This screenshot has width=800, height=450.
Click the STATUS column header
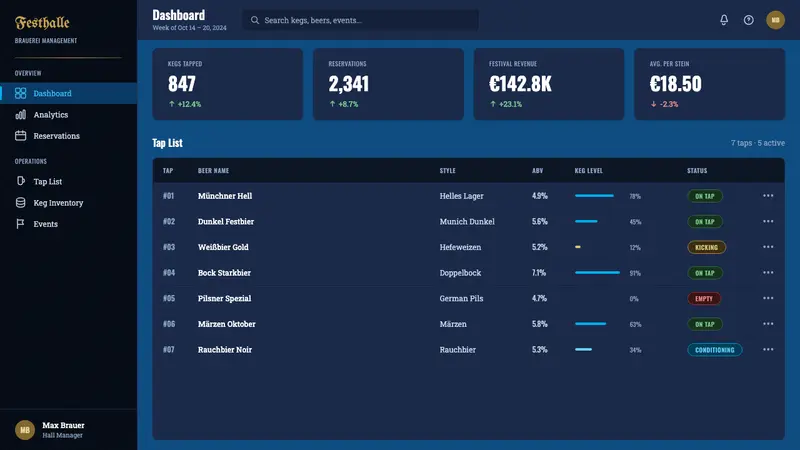click(697, 170)
